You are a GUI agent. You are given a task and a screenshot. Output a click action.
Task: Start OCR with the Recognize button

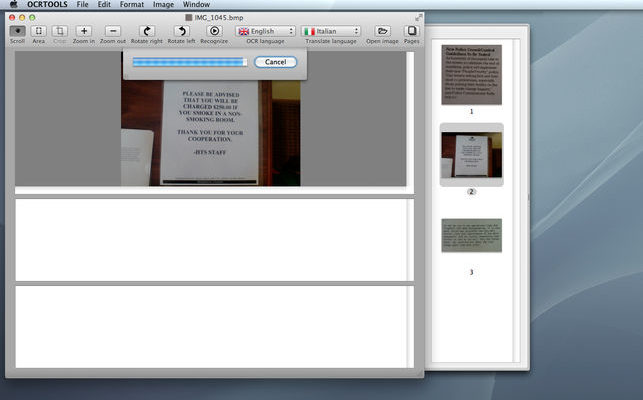point(214,32)
